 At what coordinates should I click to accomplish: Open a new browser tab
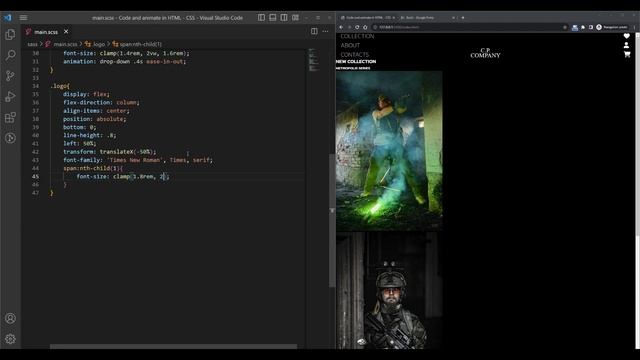(463, 18)
